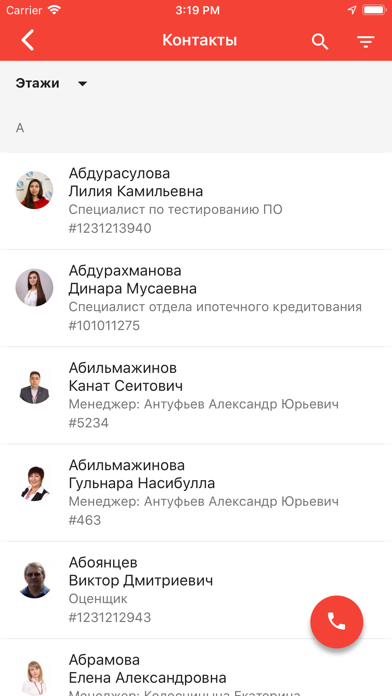Open Абоянцев Виктор Дмитриевич avatar
The height and width of the screenshot is (696, 392).
tap(34, 580)
